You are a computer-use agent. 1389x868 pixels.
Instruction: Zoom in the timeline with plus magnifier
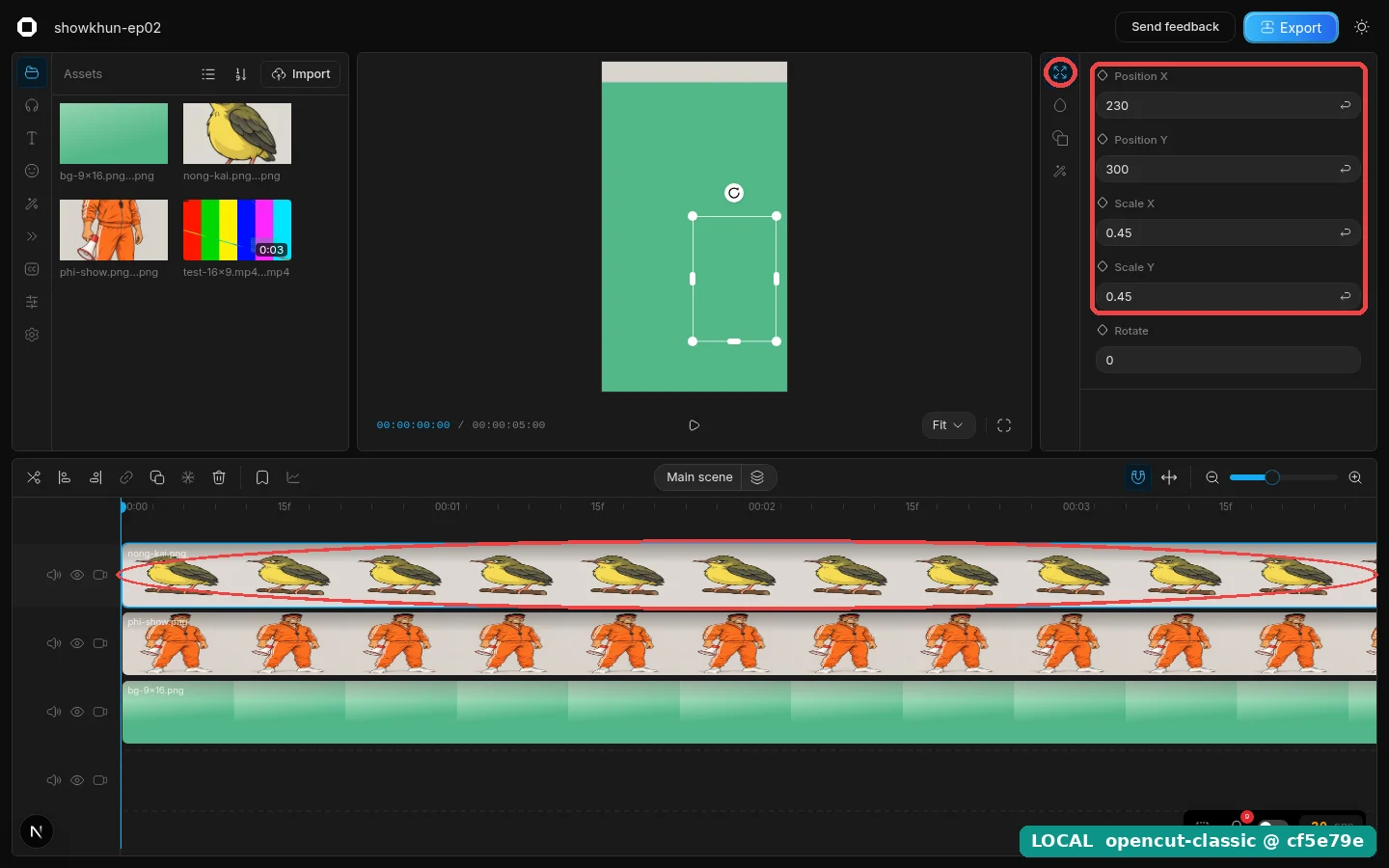coord(1355,477)
